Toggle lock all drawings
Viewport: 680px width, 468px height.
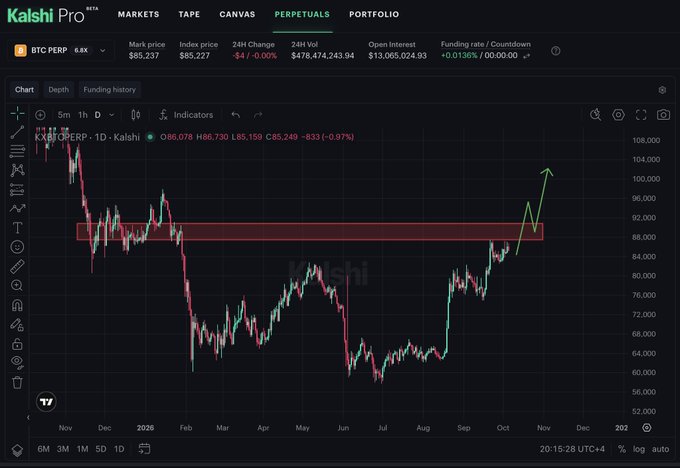point(17,344)
